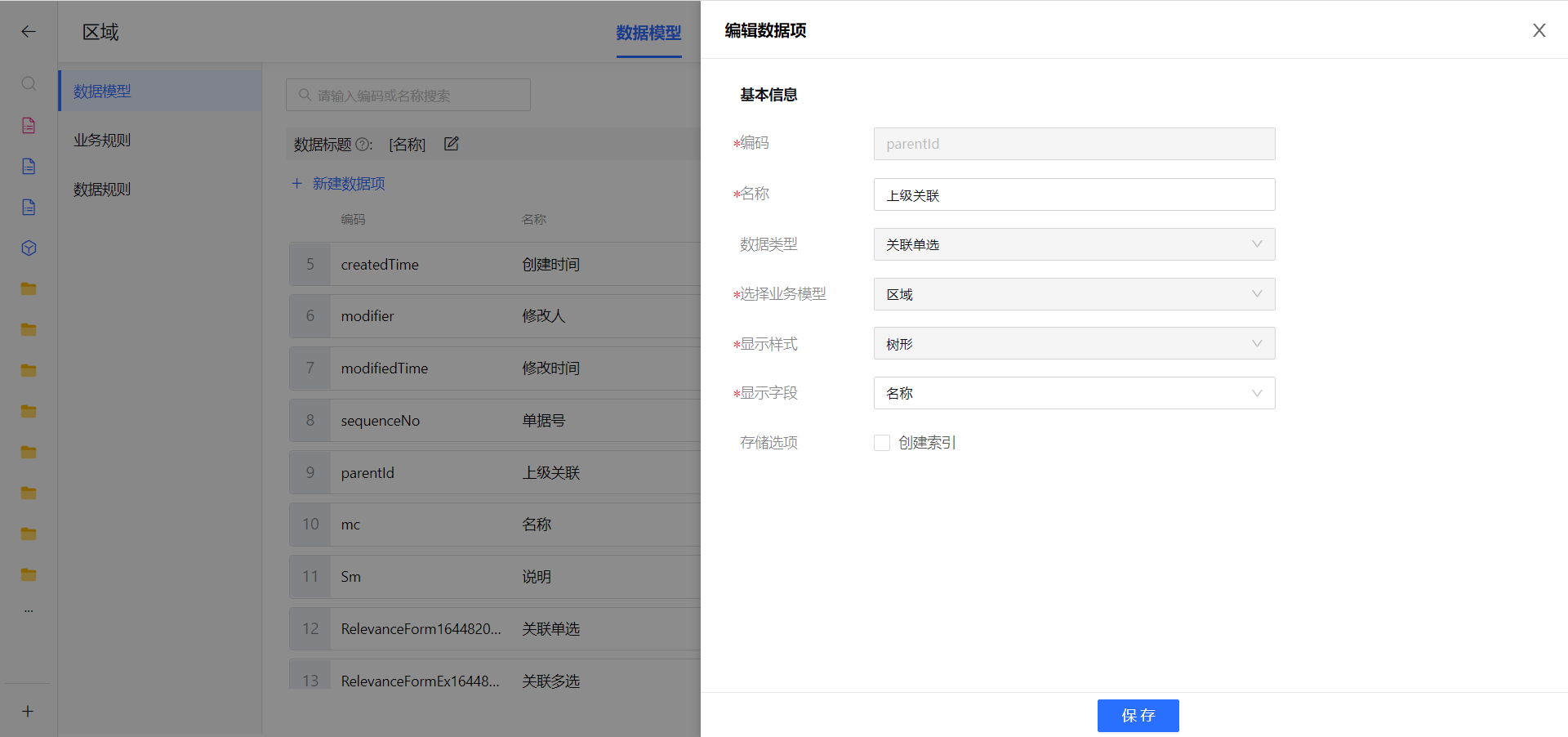This screenshot has height=737, width=1568.
Task: Select the mc row
Action: pyautogui.click(x=495, y=525)
